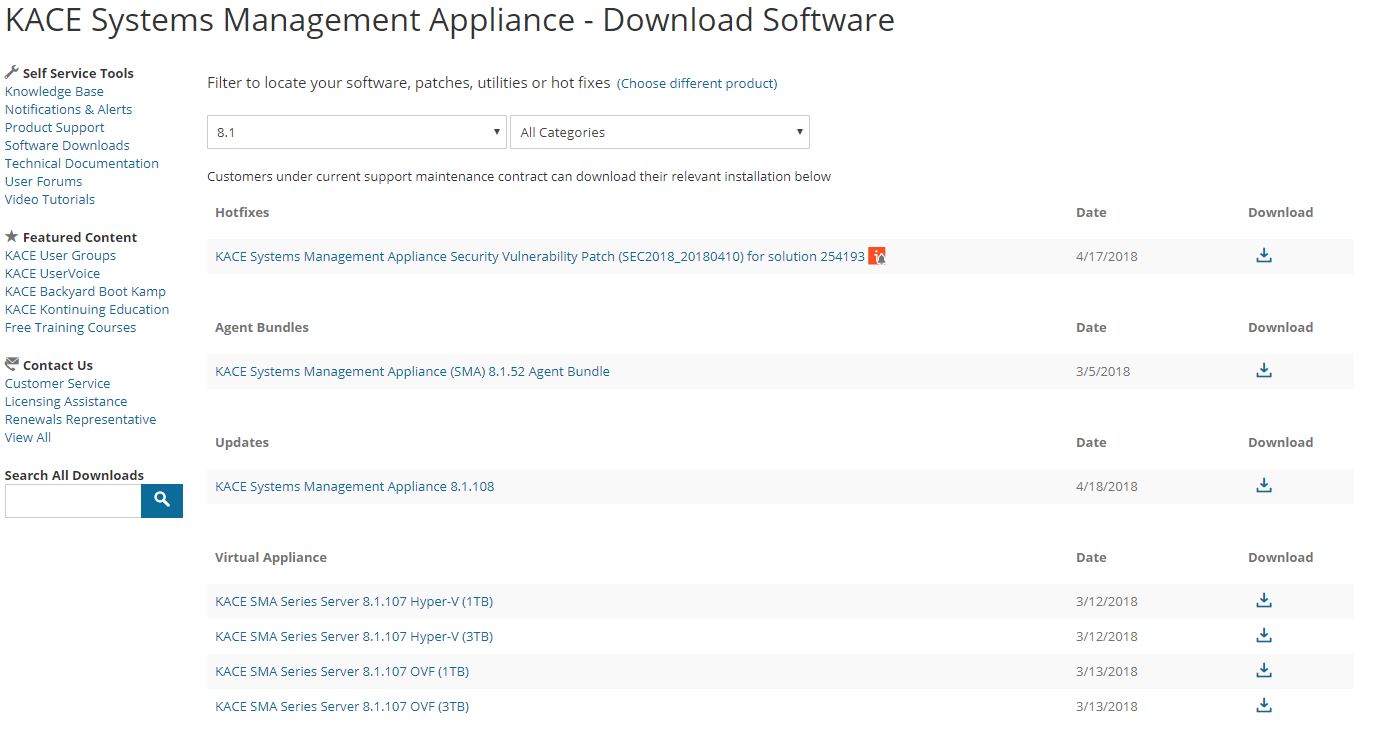Click the Download Software page title

(x=450, y=20)
